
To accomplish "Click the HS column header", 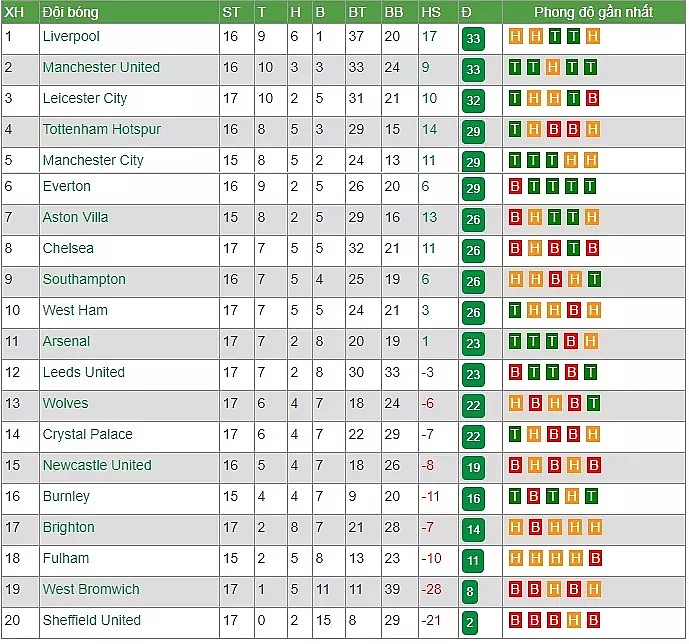I will 431,12.
